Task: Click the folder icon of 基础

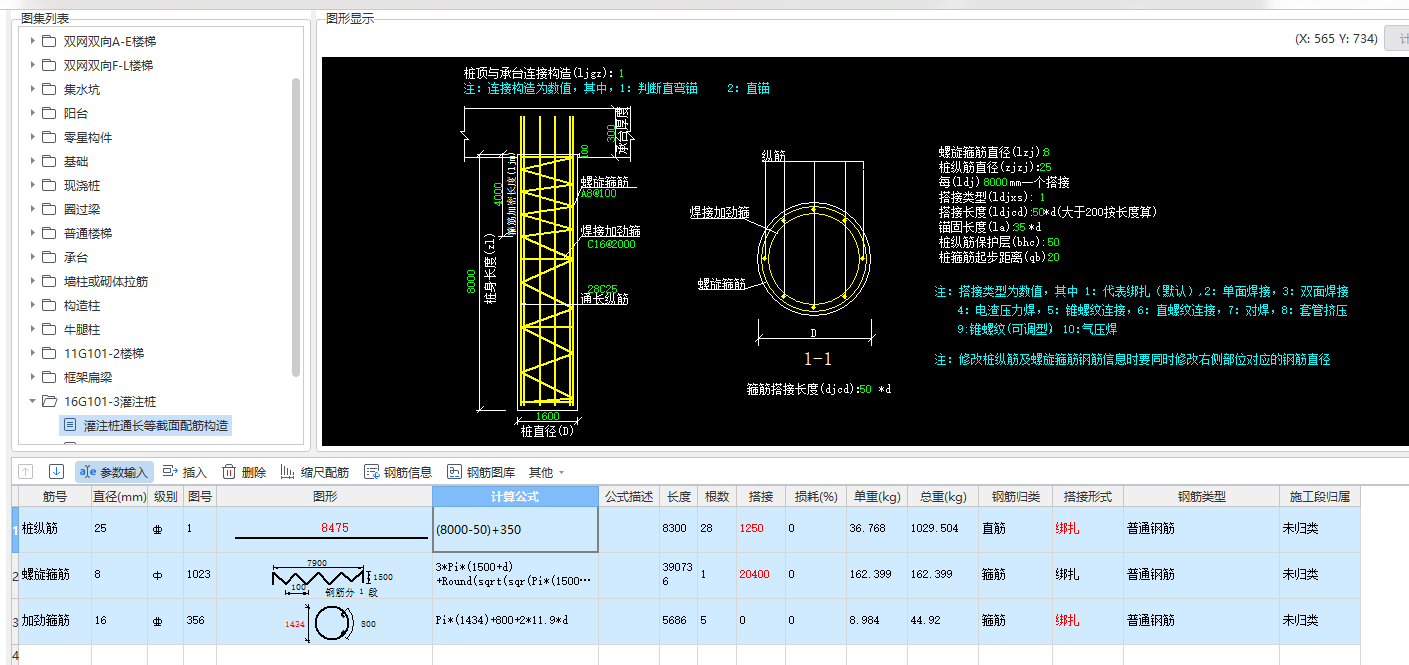Action: click(49, 161)
